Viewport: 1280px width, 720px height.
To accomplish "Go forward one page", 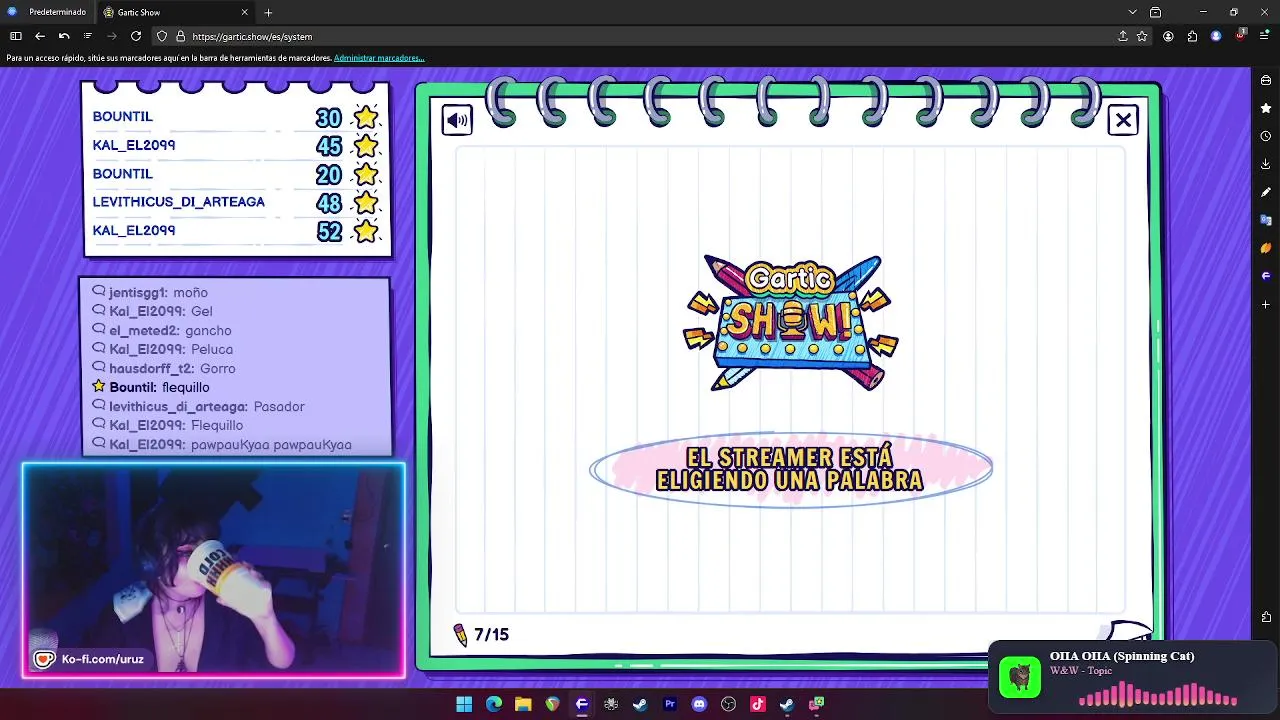I will (x=112, y=36).
